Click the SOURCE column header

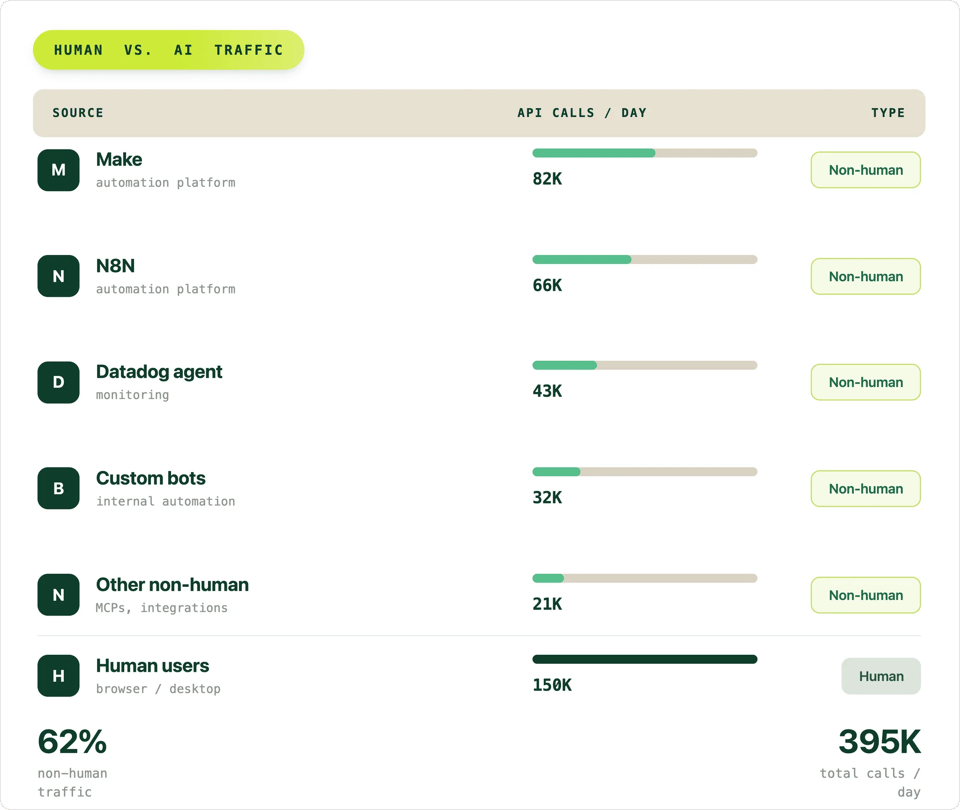point(78,113)
